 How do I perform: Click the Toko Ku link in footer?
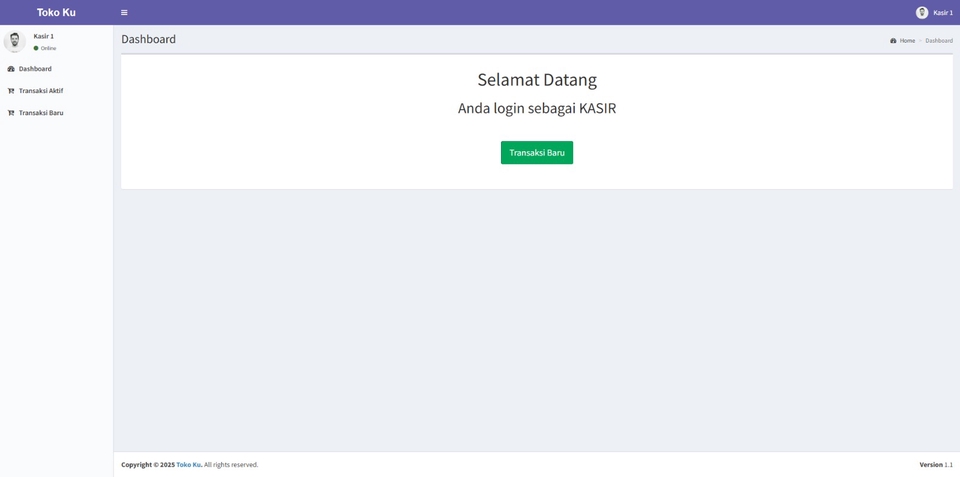click(x=189, y=465)
